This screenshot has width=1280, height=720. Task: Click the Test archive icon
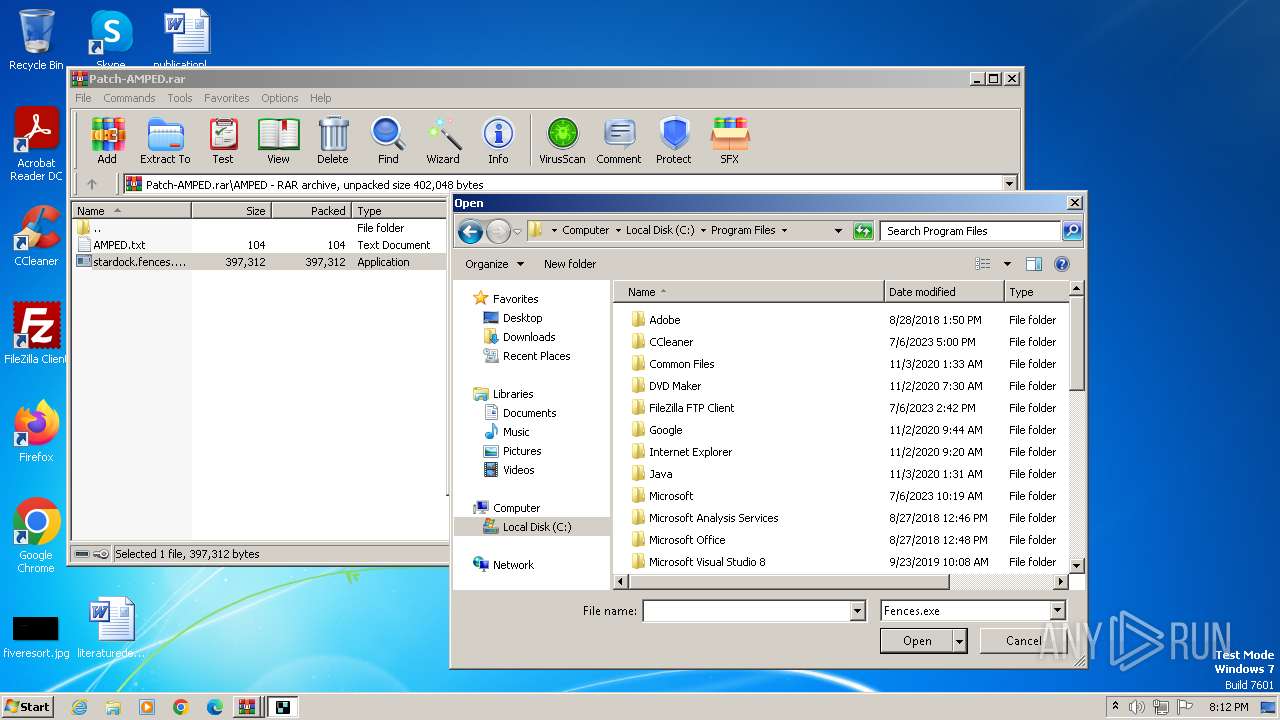(x=223, y=140)
